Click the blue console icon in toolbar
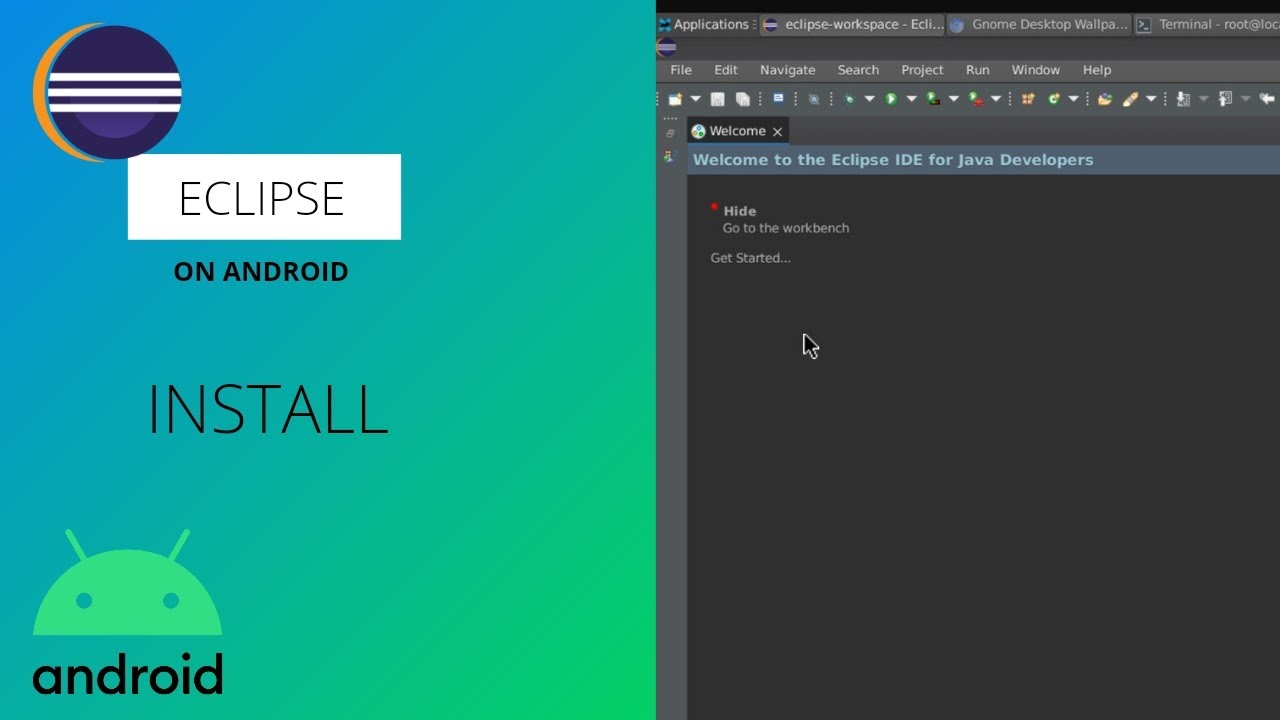 [778, 98]
